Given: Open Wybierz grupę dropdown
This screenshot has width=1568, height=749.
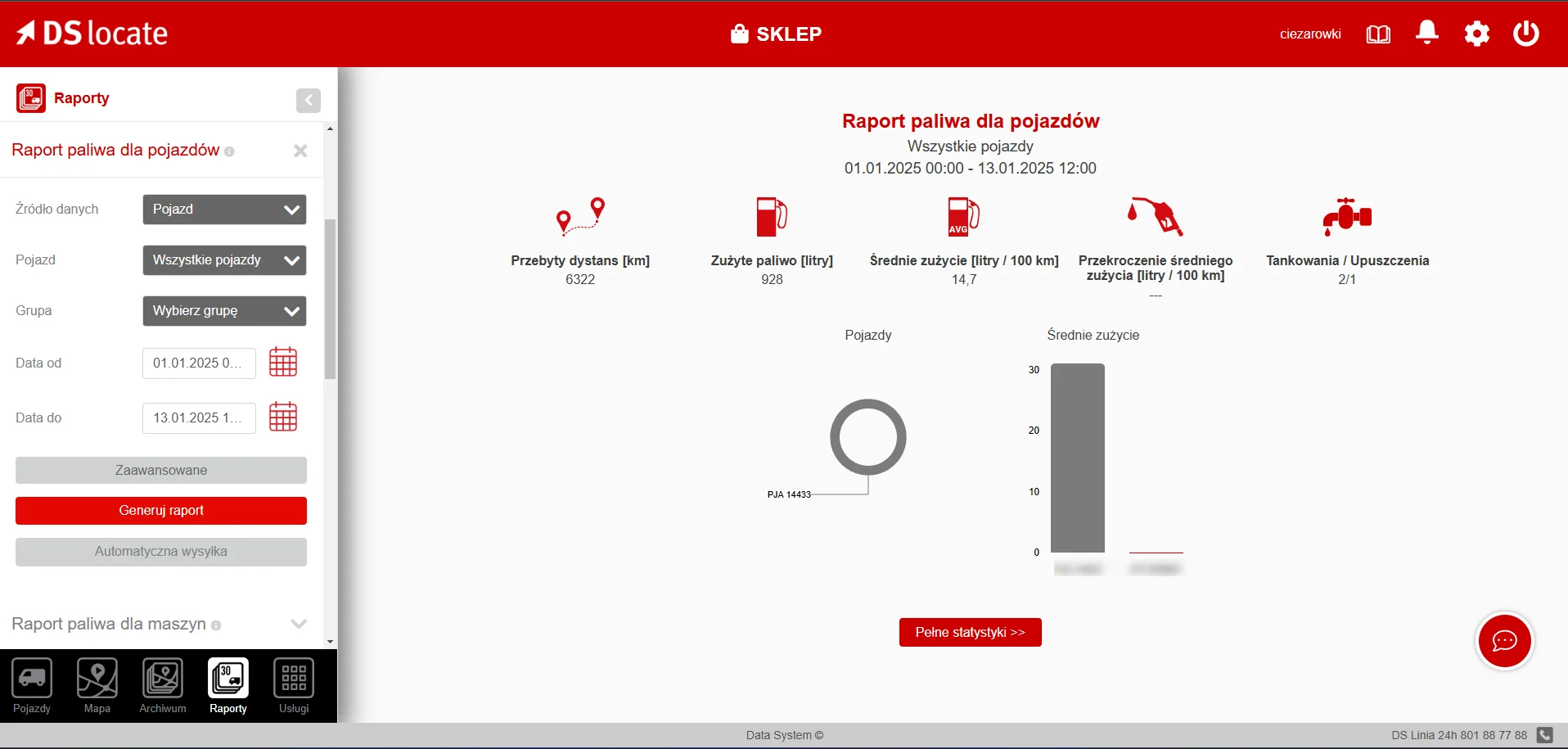Looking at the screenshot, I should click(224, 311).
